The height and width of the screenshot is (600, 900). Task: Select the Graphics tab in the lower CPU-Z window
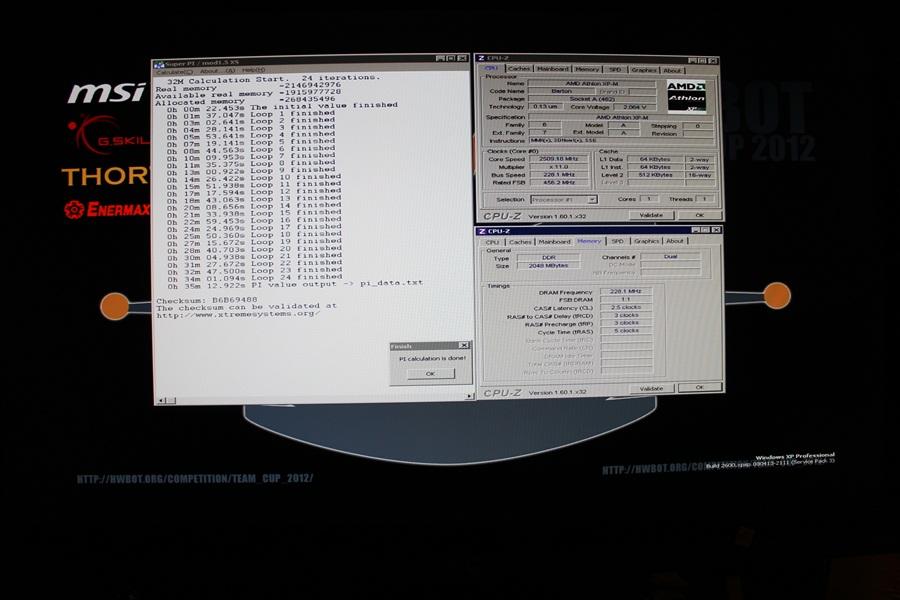[646, 241]
